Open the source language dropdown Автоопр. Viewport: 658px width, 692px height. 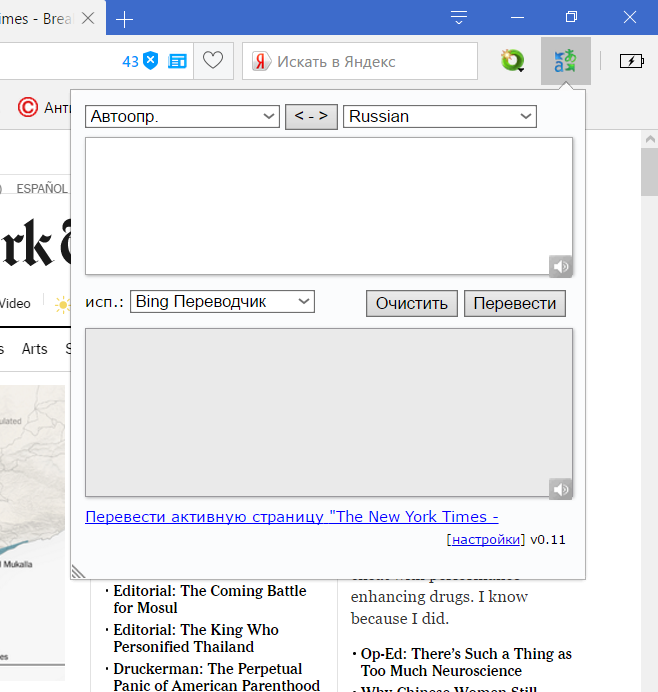[x=182, y=117]
